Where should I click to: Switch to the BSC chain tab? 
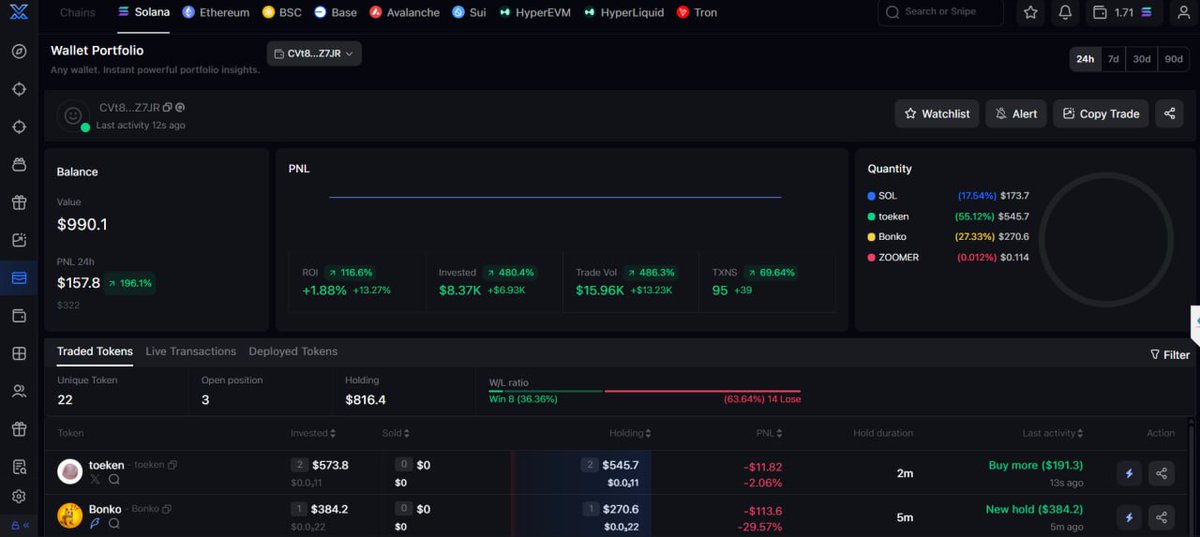(282, 13)
